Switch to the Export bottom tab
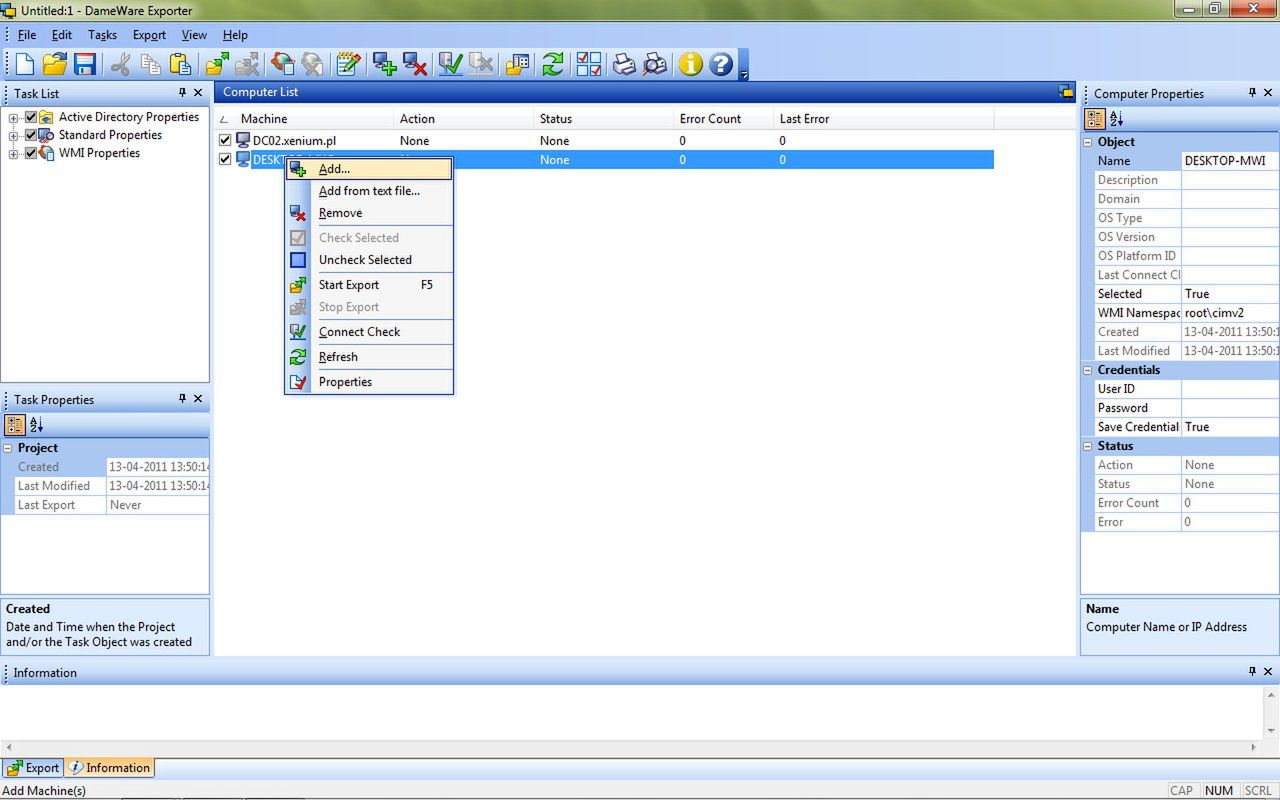The height and width of the screenshot is (800, 1280). click(x=33, y=768)
